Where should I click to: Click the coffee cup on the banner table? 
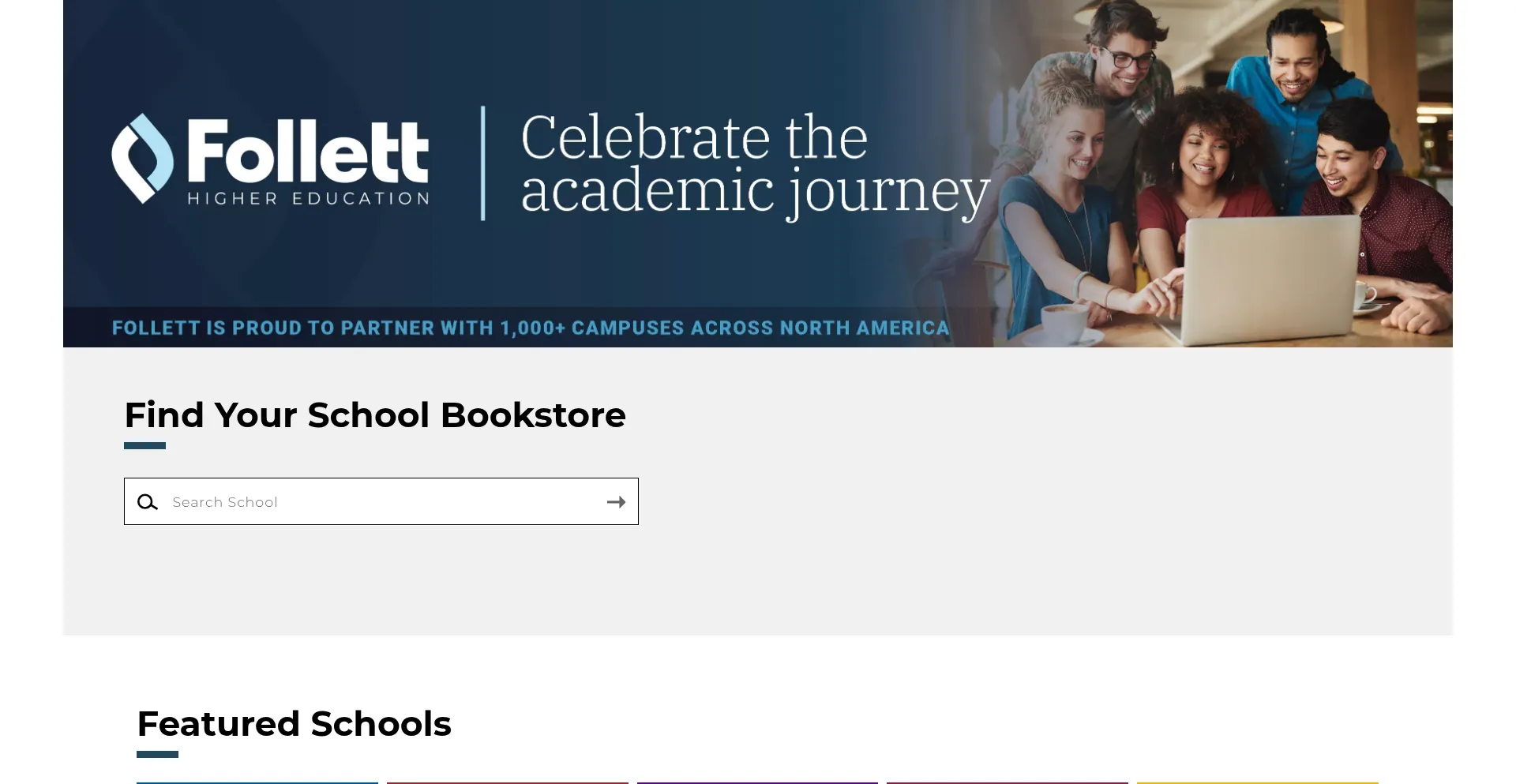(x=1066, y=324)
